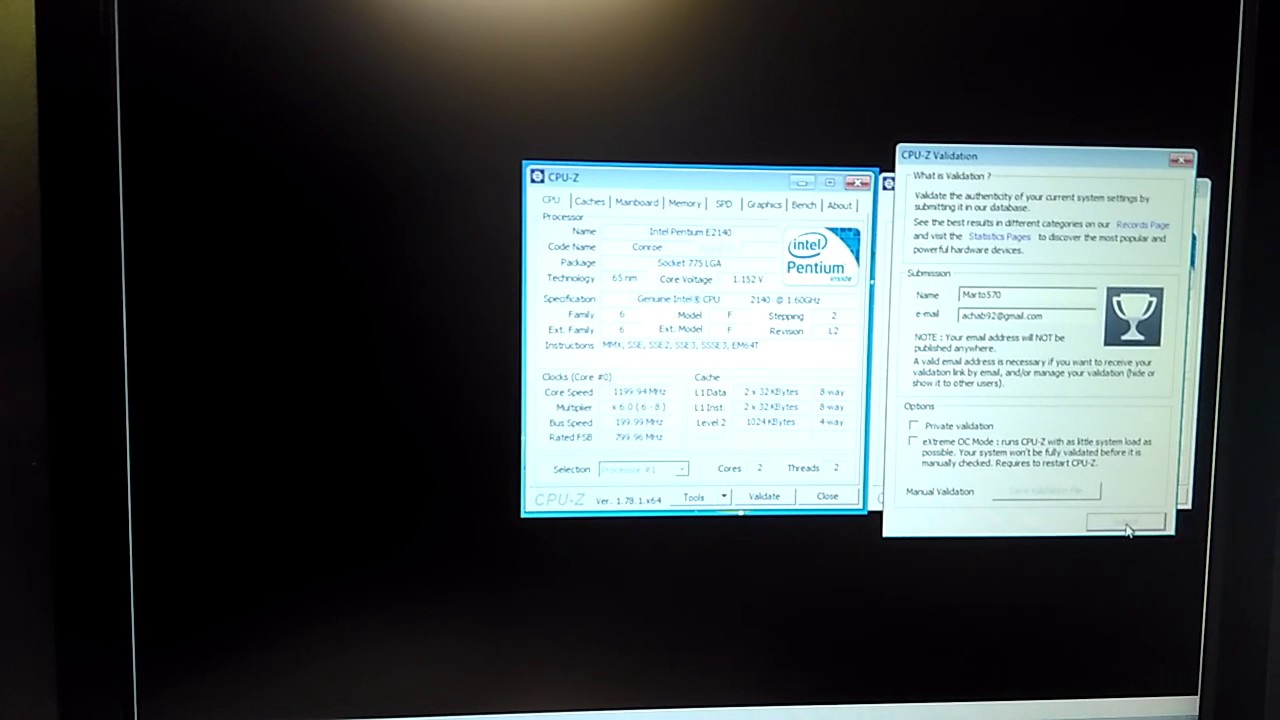Open the Graphics tab
1280x720 pixels.
(x=764, y=205)
